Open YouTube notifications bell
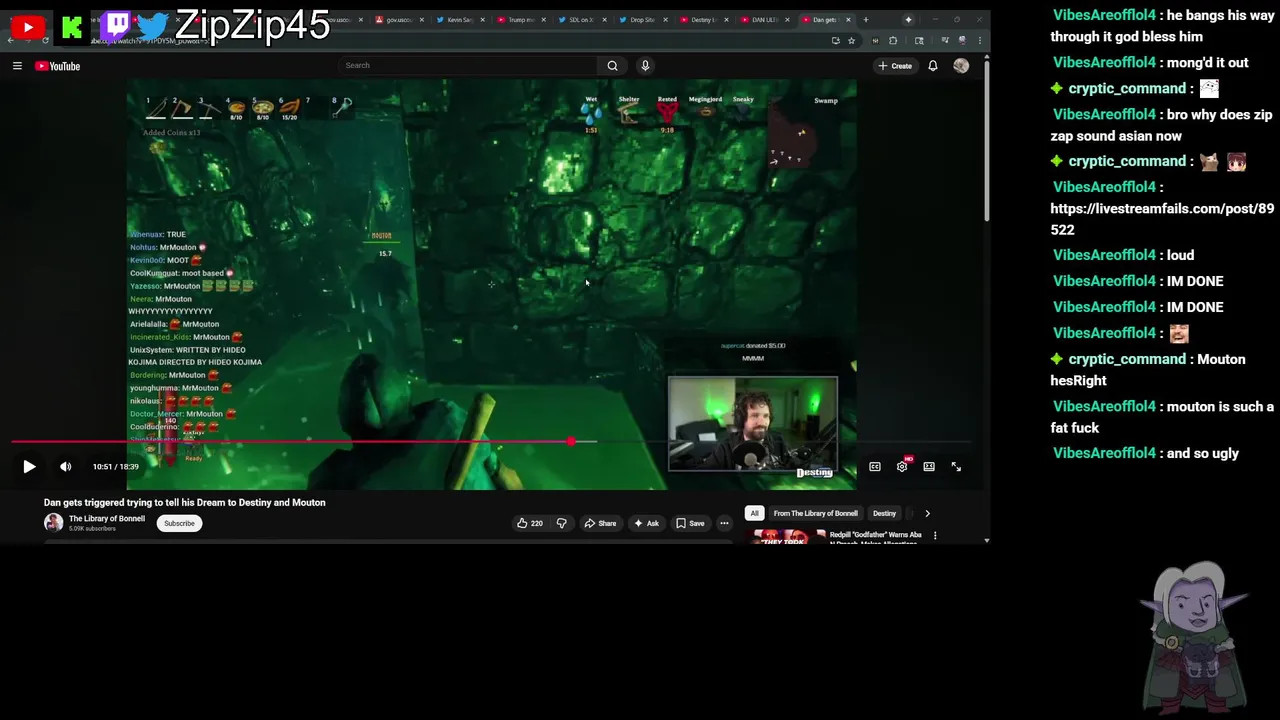Image resolution: width=1280 pixels, height=720 pixels. [933, 66]
